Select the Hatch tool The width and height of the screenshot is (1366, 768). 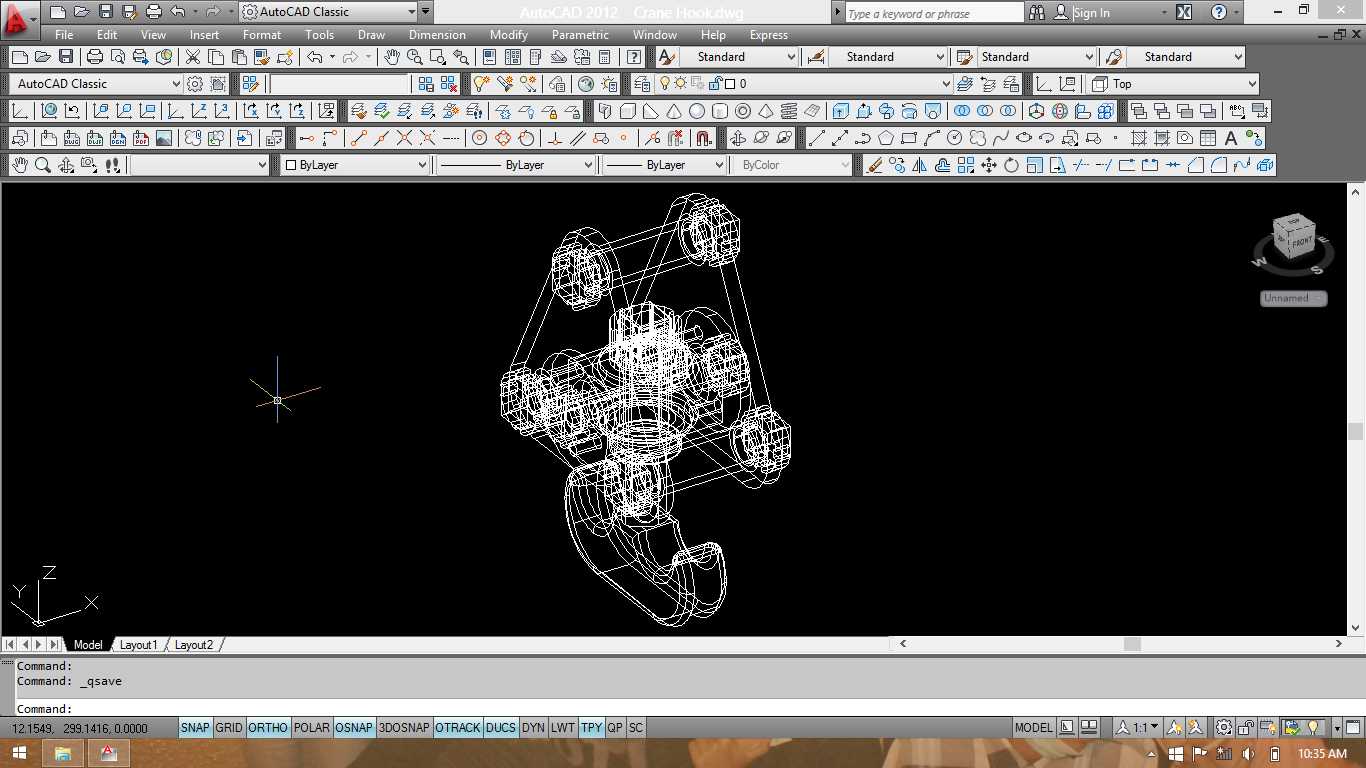pos(1139,138)
